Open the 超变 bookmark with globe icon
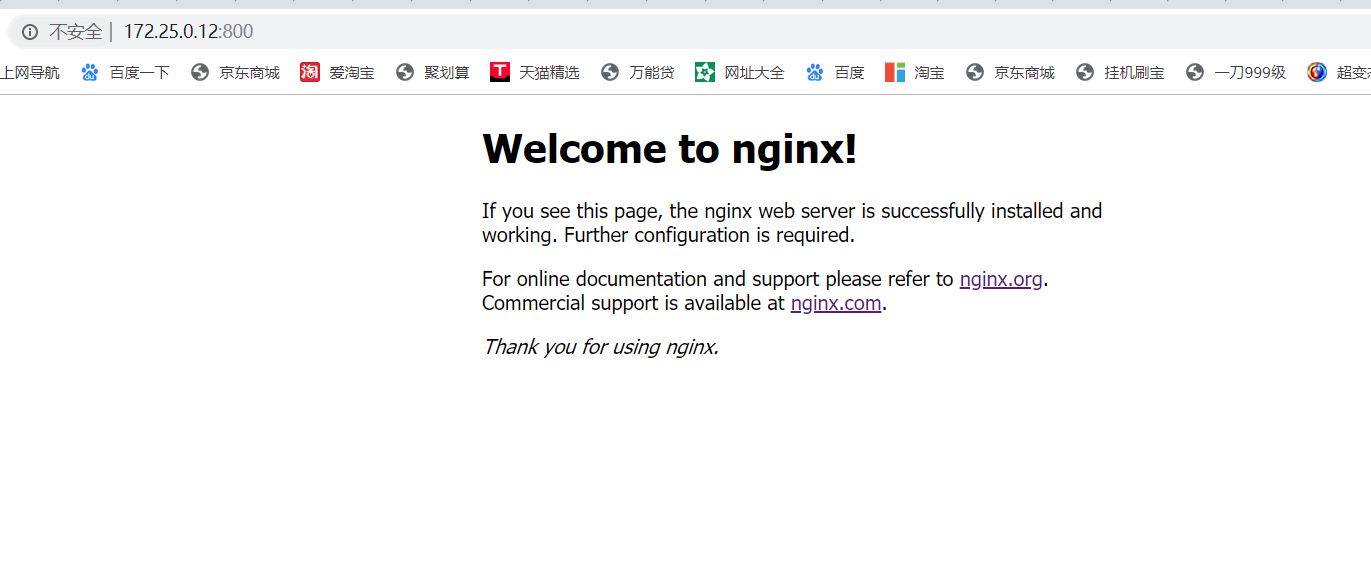1371x581 pixels. coord(1318,71)
